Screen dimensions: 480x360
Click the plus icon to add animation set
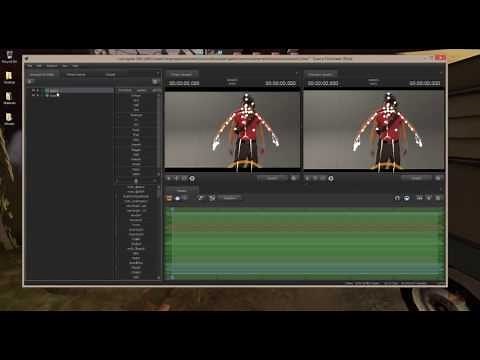pos(30,81)
